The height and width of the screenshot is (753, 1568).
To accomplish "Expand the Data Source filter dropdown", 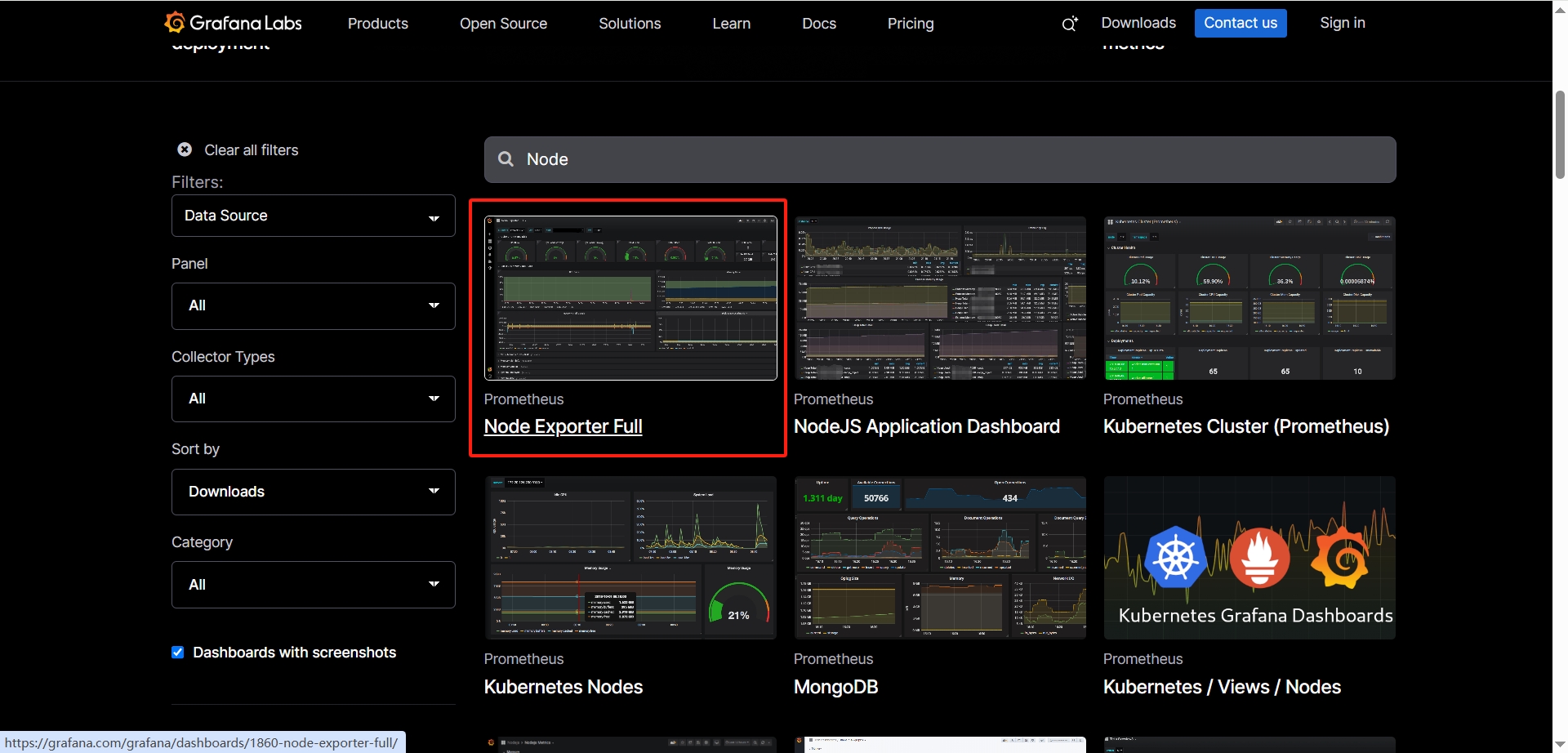I will (313, 216).
